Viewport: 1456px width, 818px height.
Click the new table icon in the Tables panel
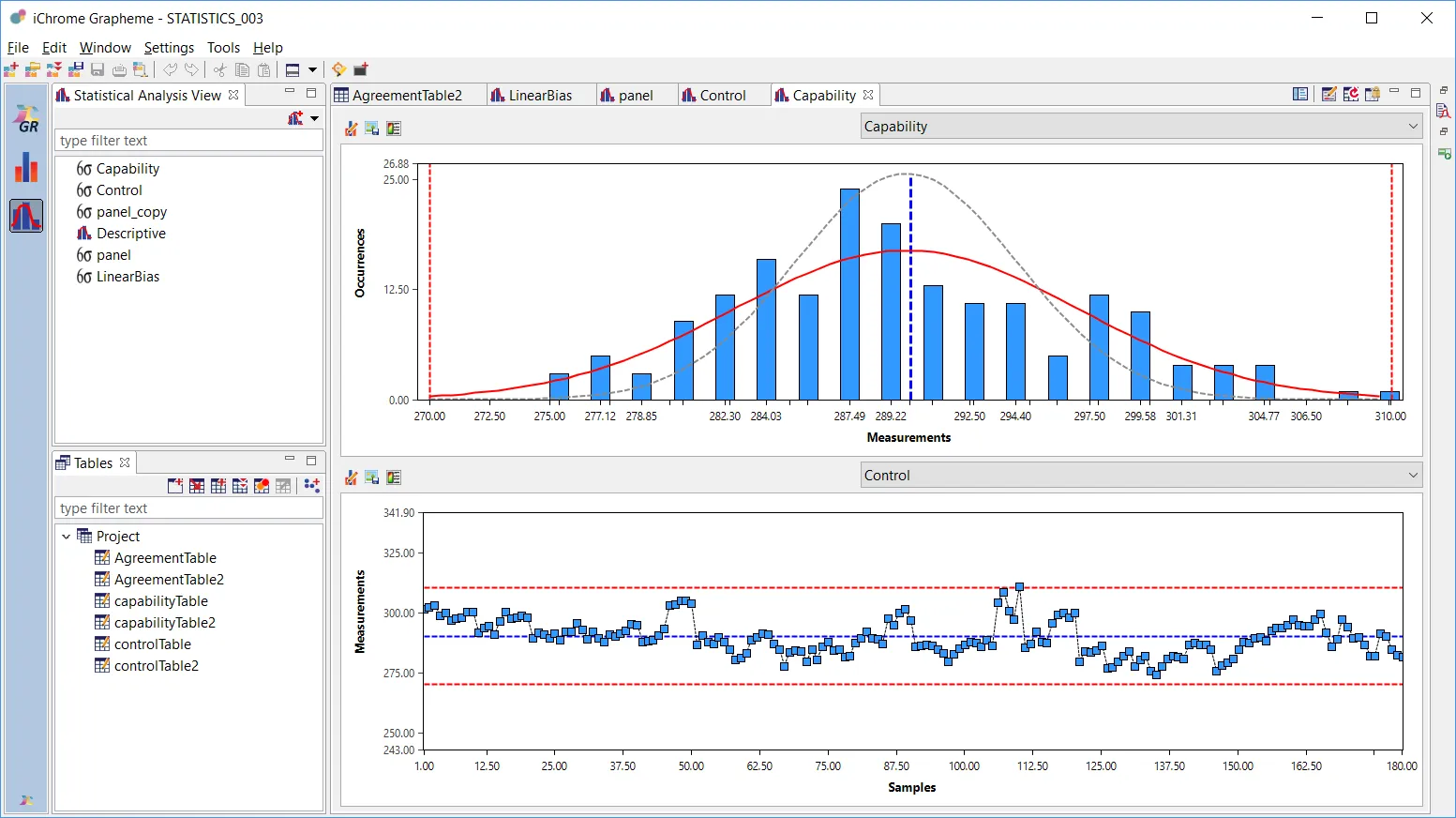pyautogui.click(x=174, y=485)
